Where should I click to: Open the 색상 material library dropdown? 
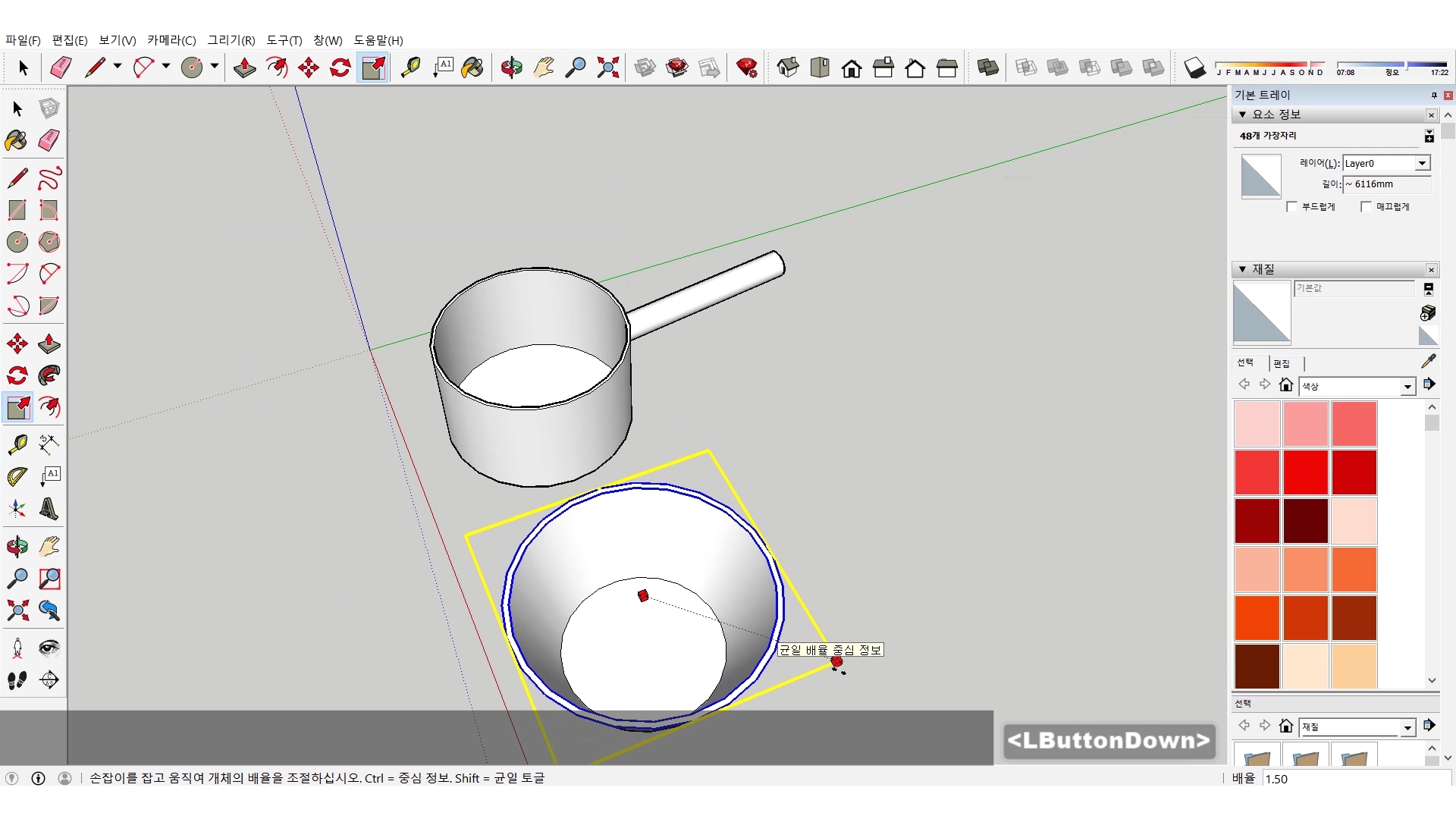pyautogui.click(x=1407, y=387)
